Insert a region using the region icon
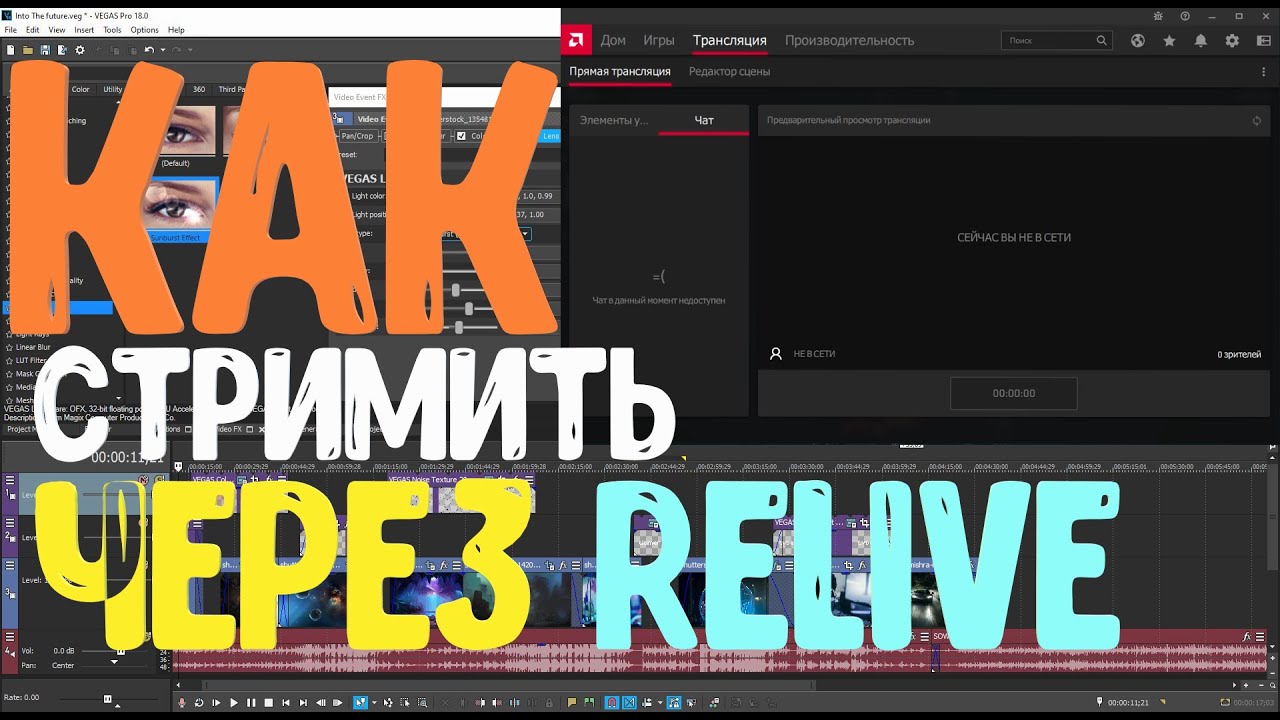 [589, 703]
